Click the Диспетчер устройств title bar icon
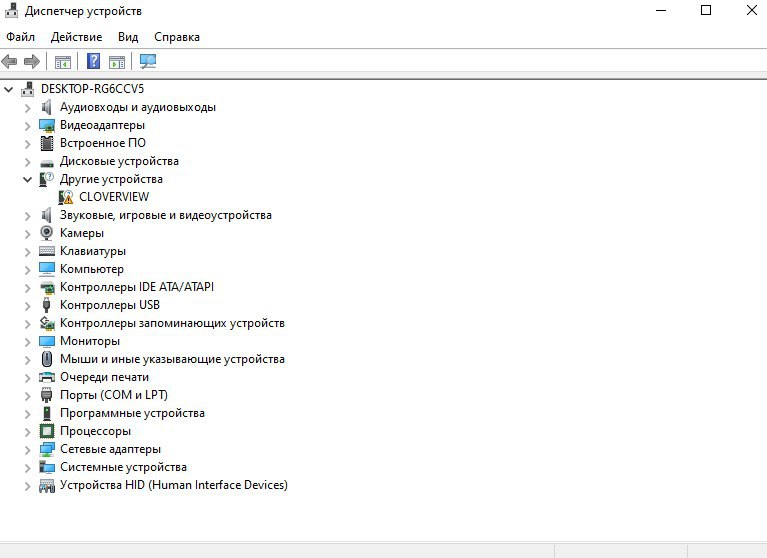The width and height of the screenshot is (767, 558). 11,11
